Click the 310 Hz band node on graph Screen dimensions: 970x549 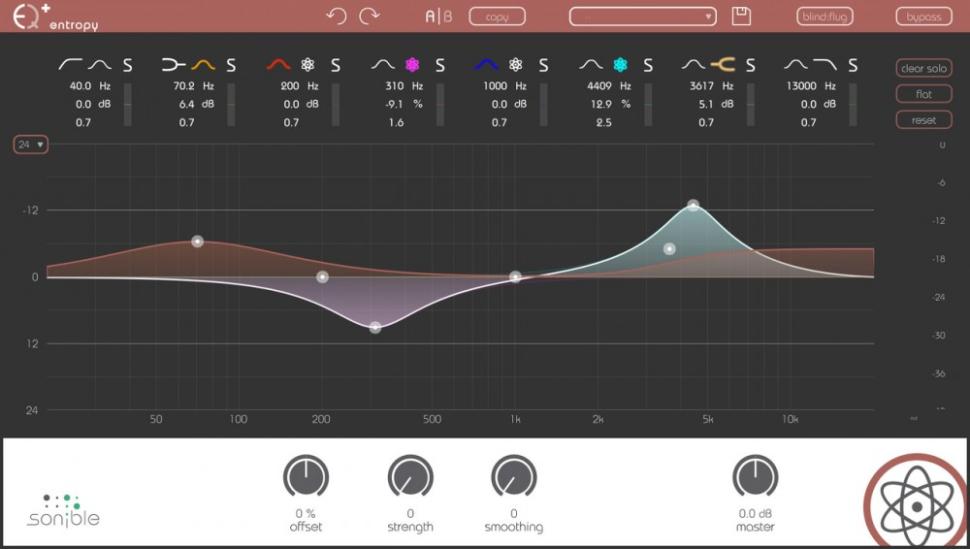coord(375,327)
